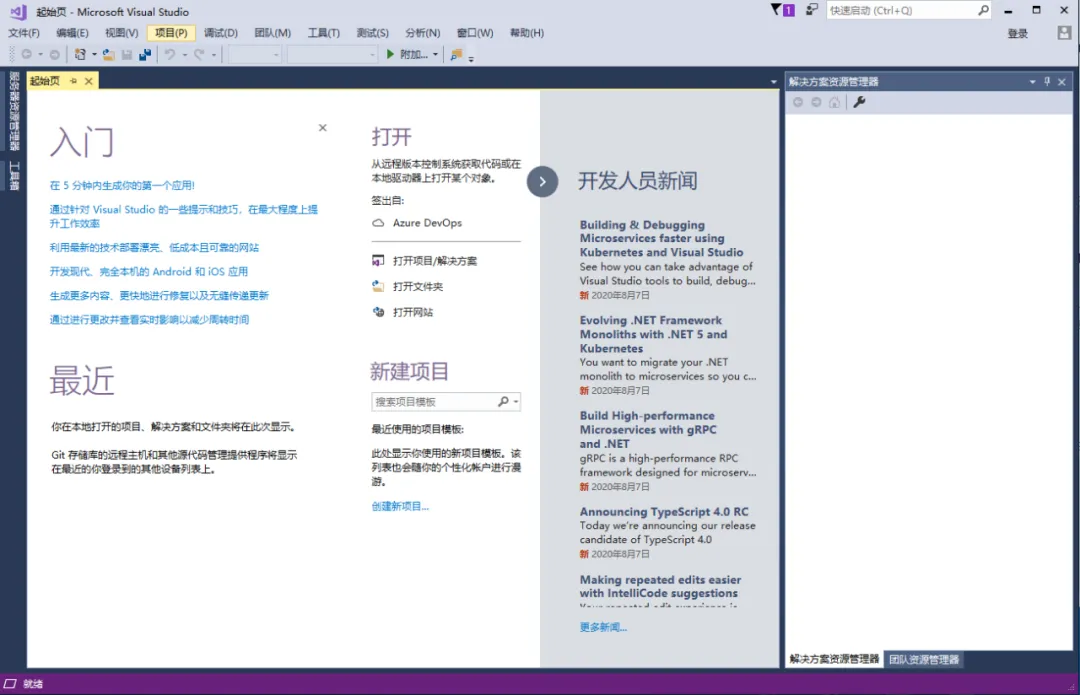Open the 工具(T) menu
The width and height of the screenshot is (1080, 695).
(x=323, y=32)
